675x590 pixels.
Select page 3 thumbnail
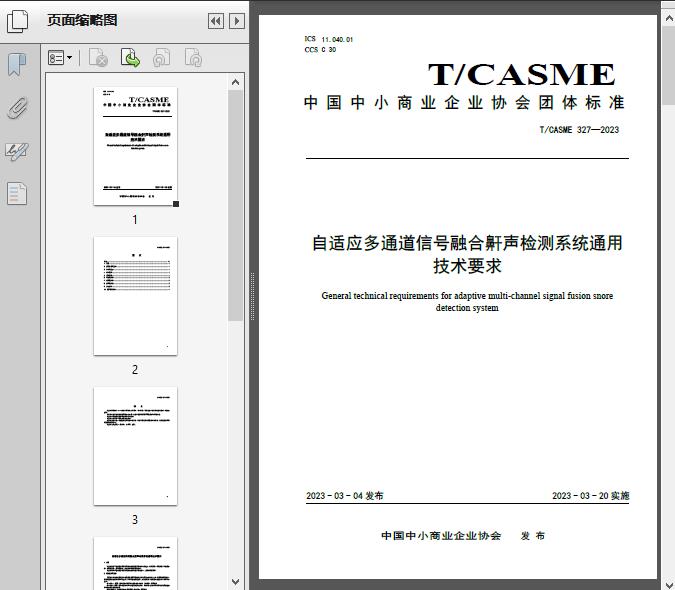click(x=135, y=446)
